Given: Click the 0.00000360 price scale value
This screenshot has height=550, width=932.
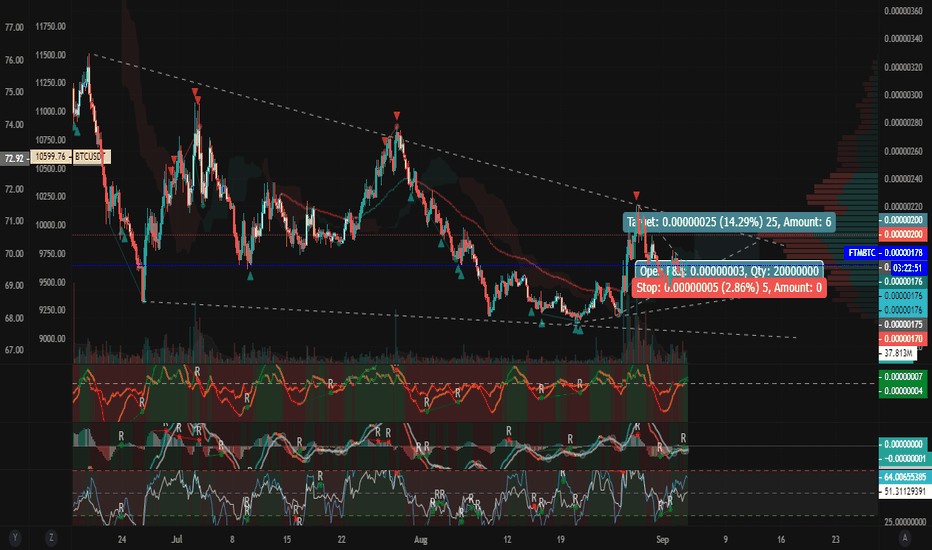Looking at the screenshot, I should pyautogui.click(x=903, y=11).
